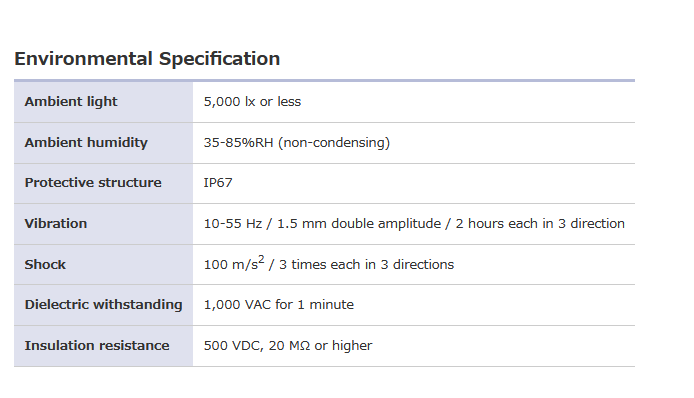This screenshot has width=694, height=398.
Task: Click the 1,000 VAC for 1 minute value
Action: tap(279, 305)
